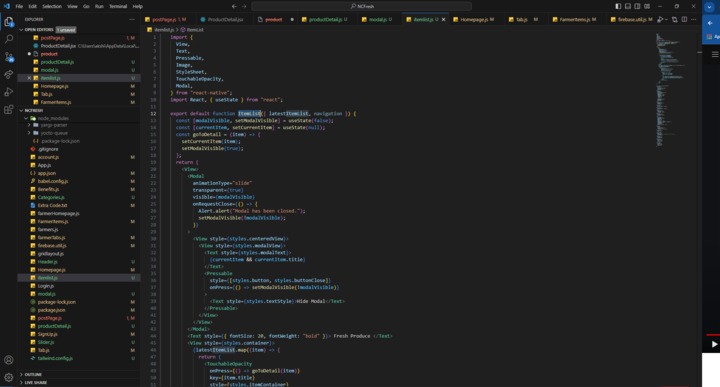Click the 1 unsaved badge

point(66,30)
